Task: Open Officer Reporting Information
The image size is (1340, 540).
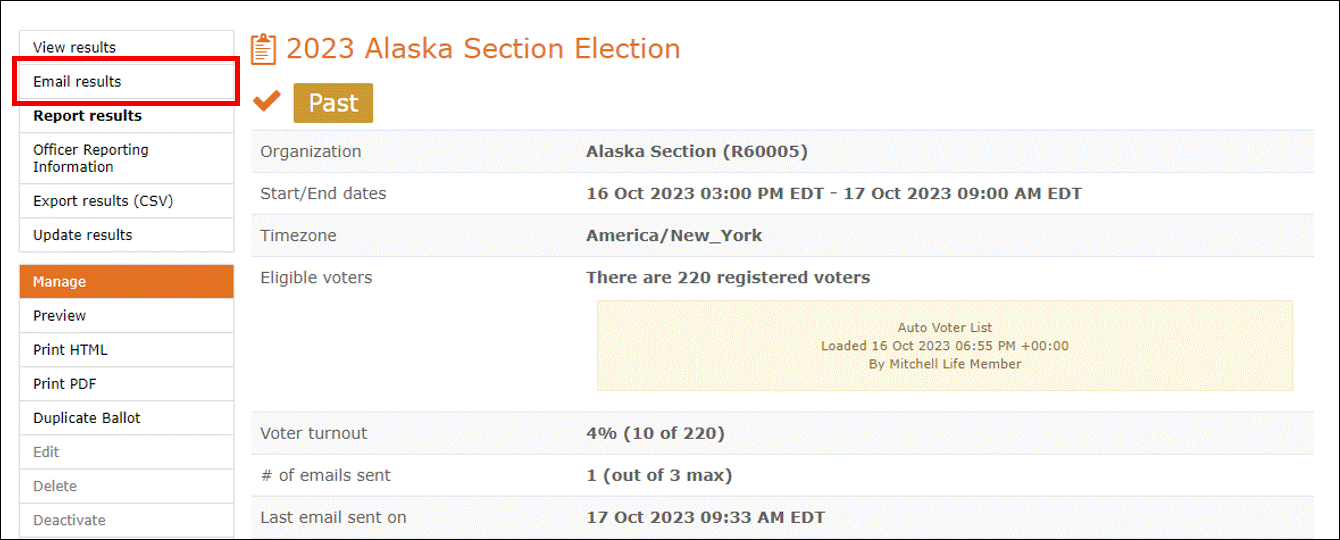Action: pos(126,158)
